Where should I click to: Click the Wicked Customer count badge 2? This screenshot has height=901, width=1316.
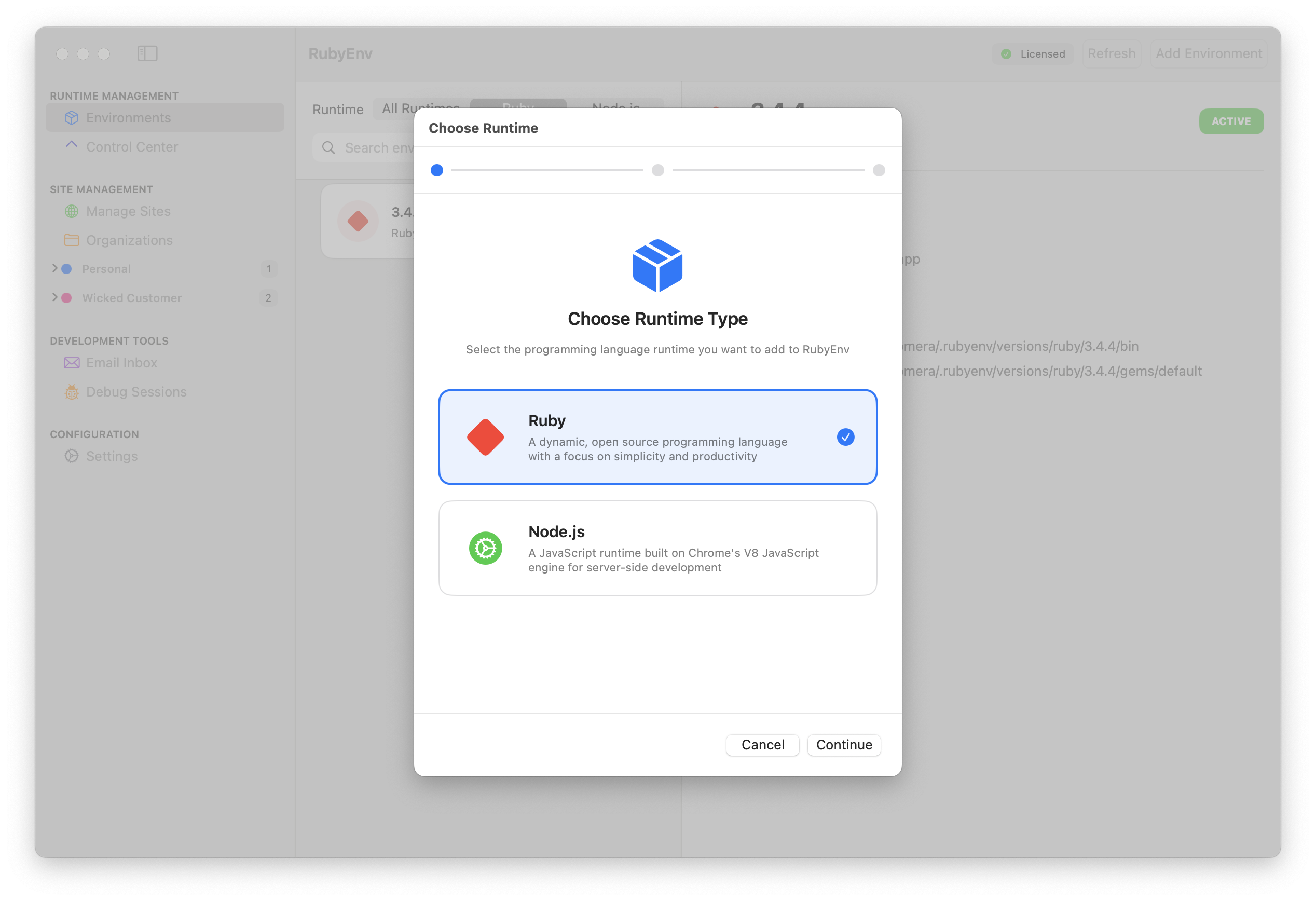(268, 298)
